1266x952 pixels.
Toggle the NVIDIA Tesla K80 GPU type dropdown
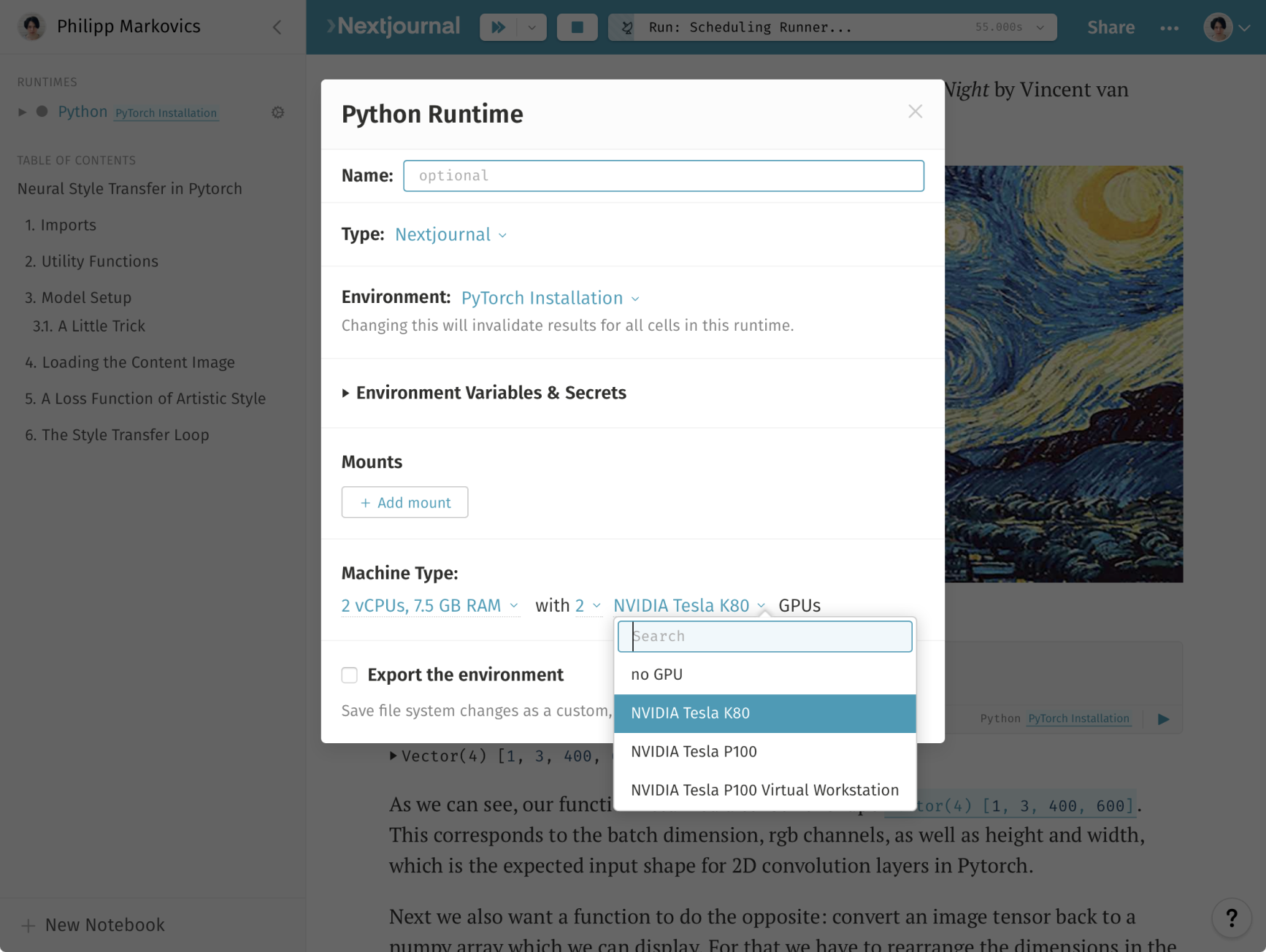pyautogui.click(x=689, y=605)
